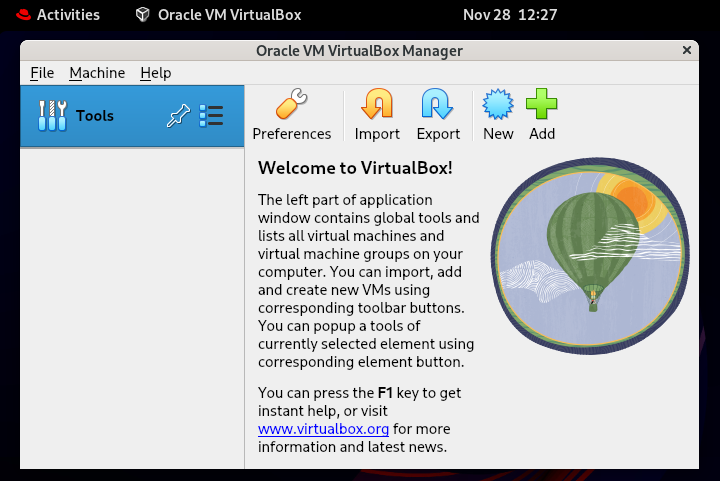Open GNOME Activities overview

tap(57, 15)
